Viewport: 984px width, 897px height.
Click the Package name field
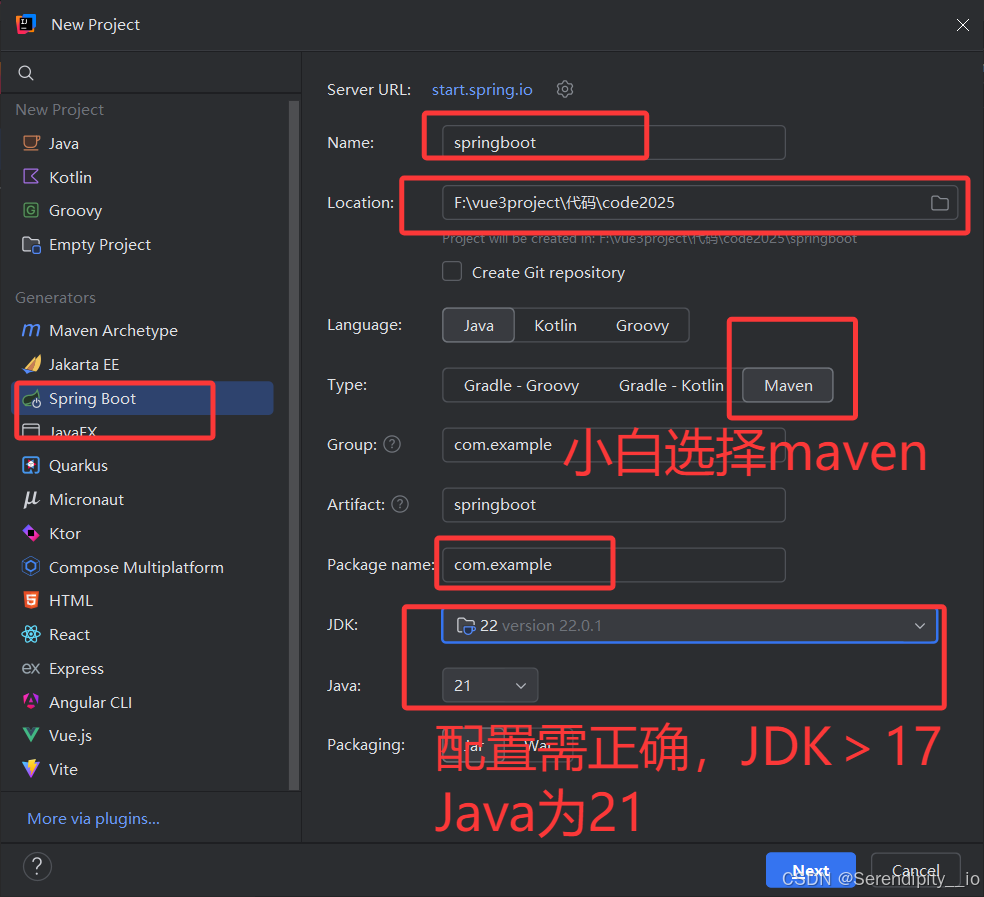point(613,565)
